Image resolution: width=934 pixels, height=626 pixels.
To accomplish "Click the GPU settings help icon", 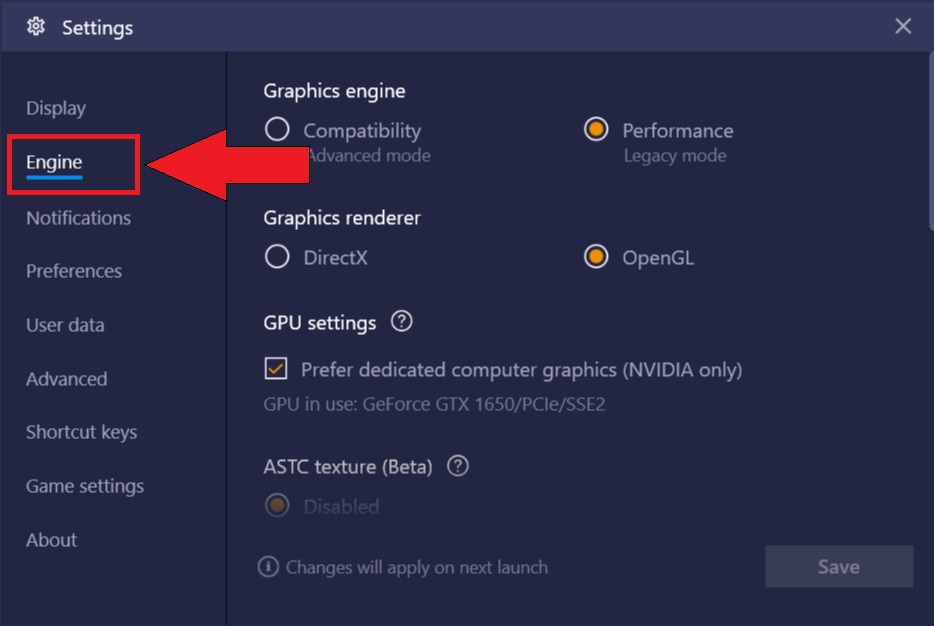I will 401,322.
